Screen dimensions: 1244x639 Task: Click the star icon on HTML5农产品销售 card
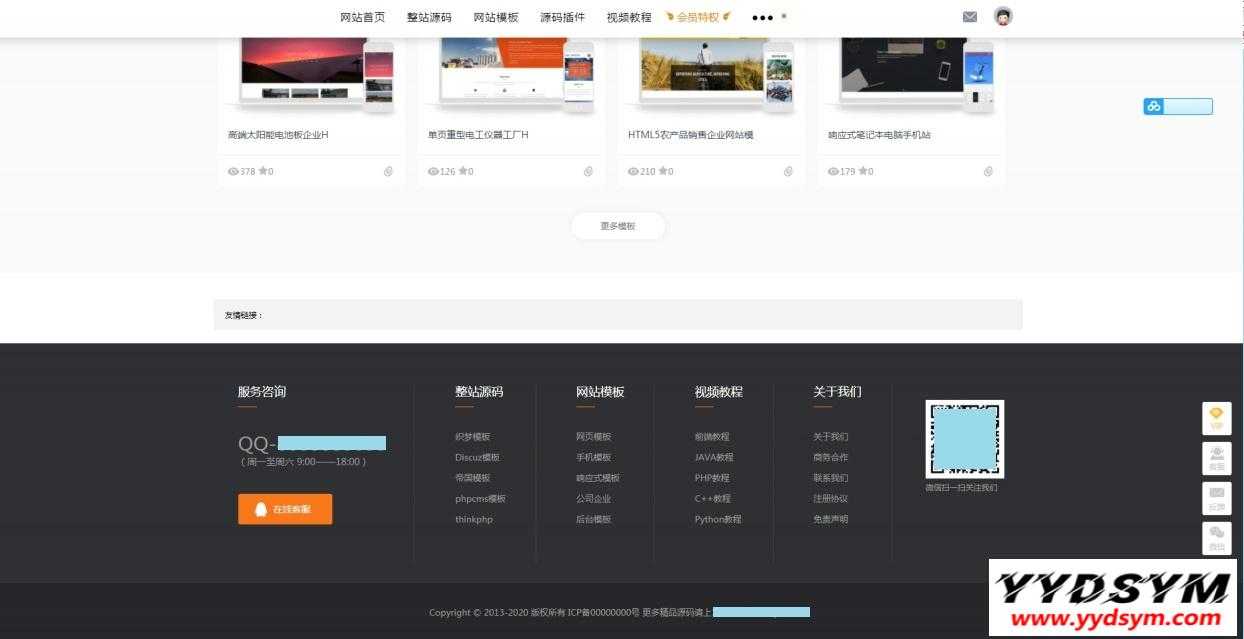pyautogui.click(x=663, y=171)
